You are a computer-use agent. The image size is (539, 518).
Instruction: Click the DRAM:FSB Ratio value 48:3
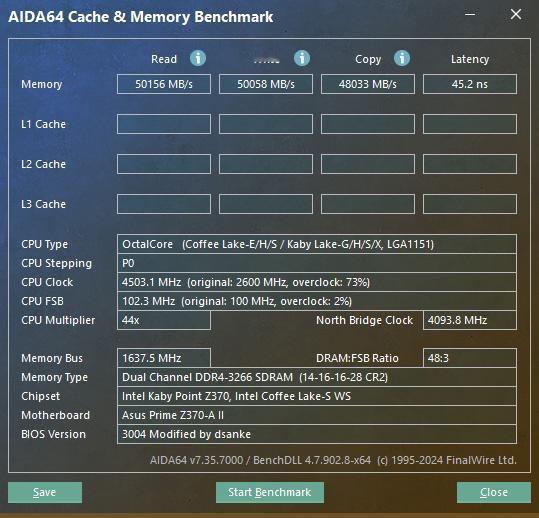(x=470, y=358)
